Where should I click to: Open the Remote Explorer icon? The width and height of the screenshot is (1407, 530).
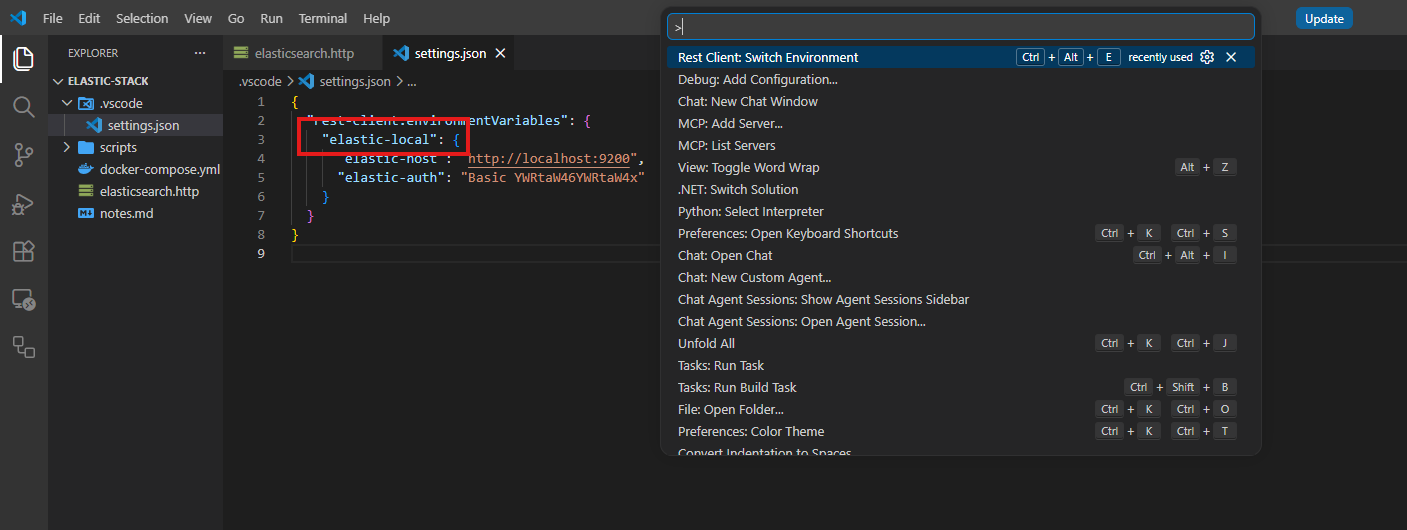click(23, 299)
